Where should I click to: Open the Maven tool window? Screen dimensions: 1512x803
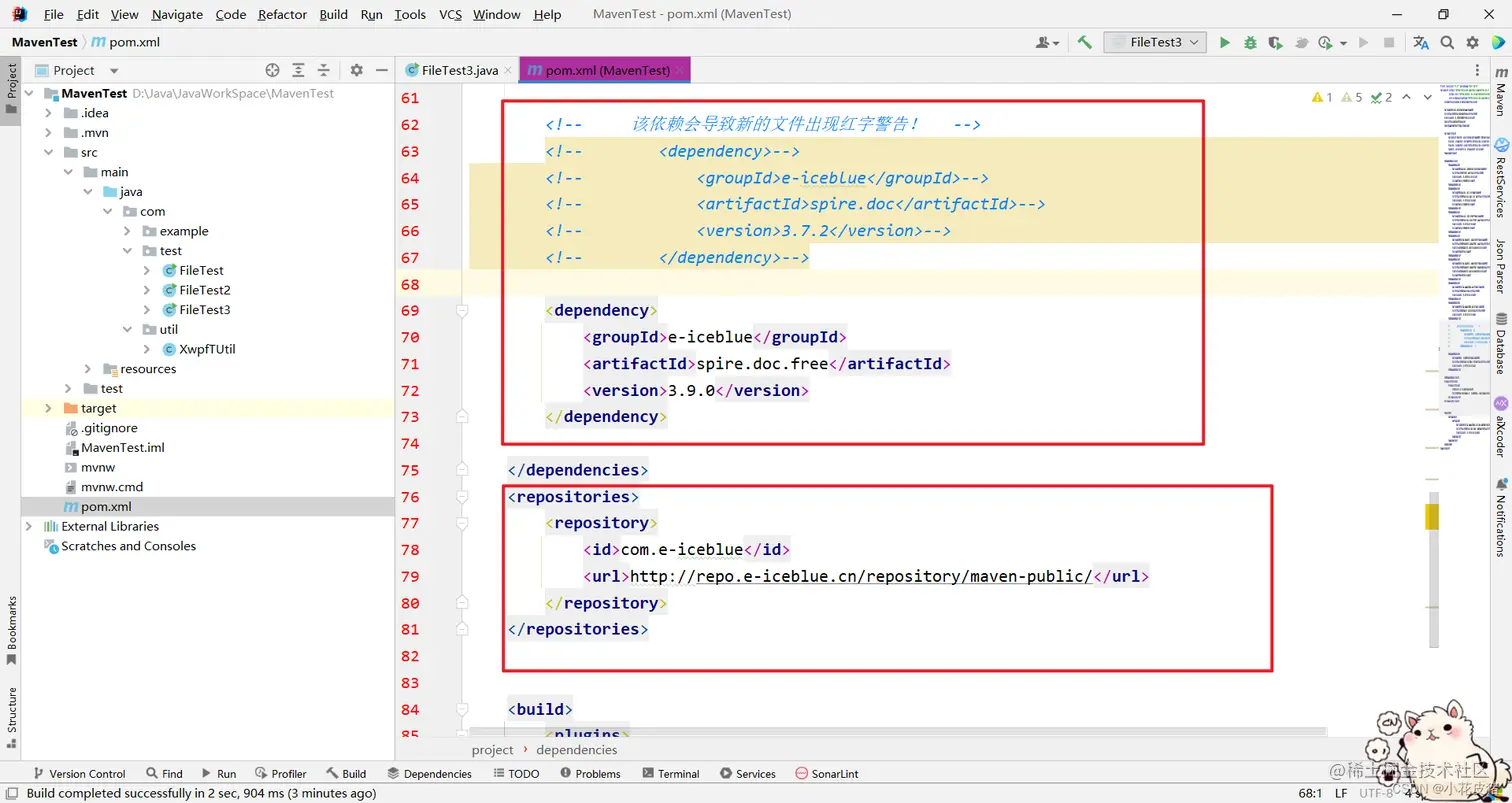point(1500,92)
